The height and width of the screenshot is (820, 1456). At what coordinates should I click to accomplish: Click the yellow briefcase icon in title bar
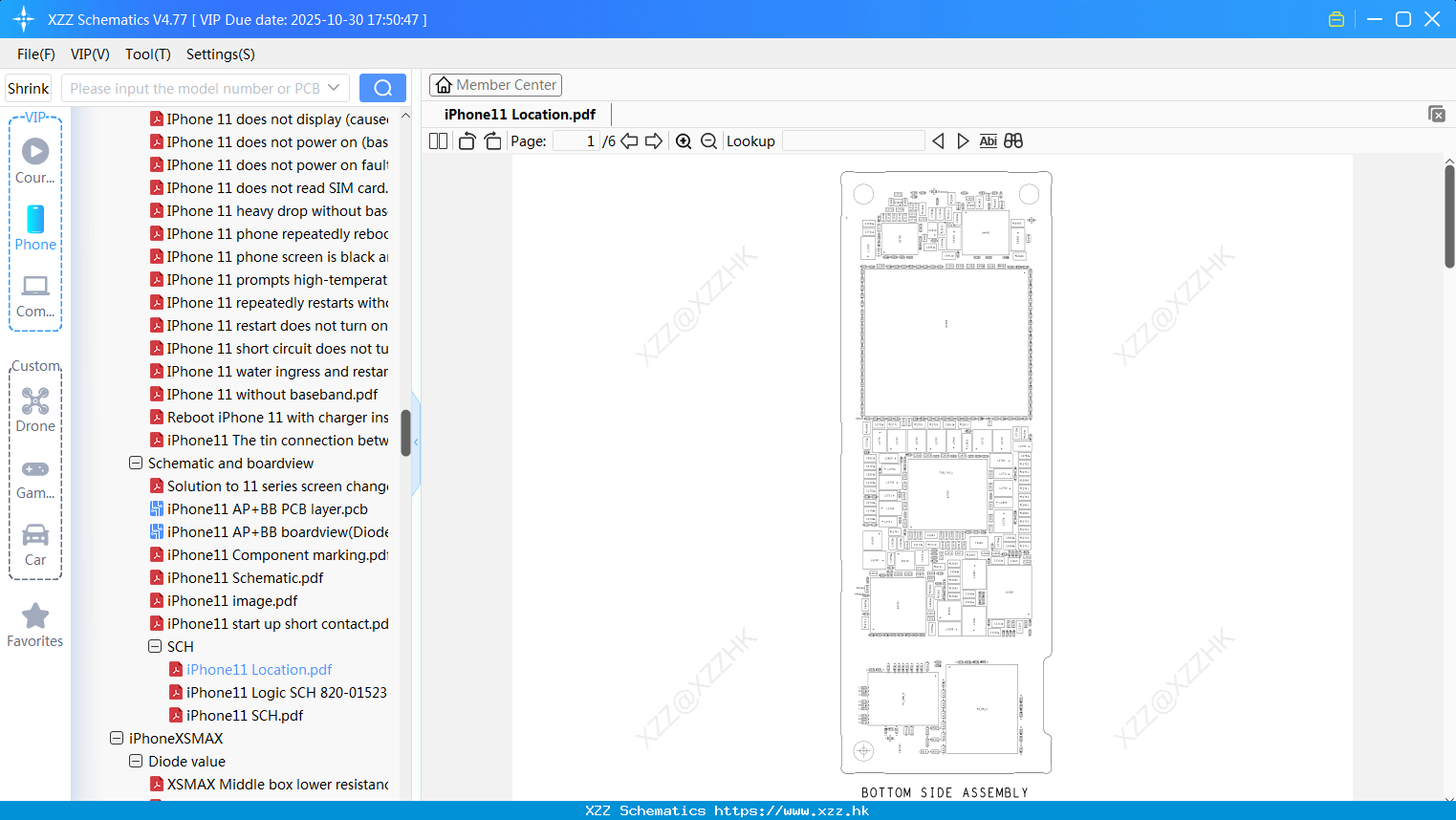(x=1336, y=19)
